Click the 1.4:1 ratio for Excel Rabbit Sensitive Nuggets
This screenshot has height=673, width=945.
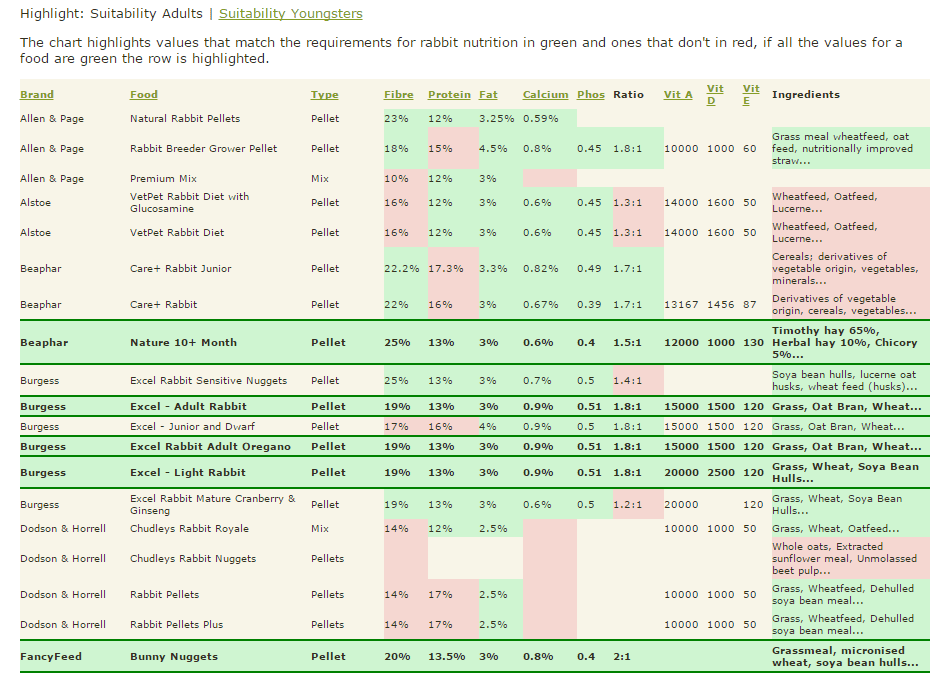coord(627,381)
